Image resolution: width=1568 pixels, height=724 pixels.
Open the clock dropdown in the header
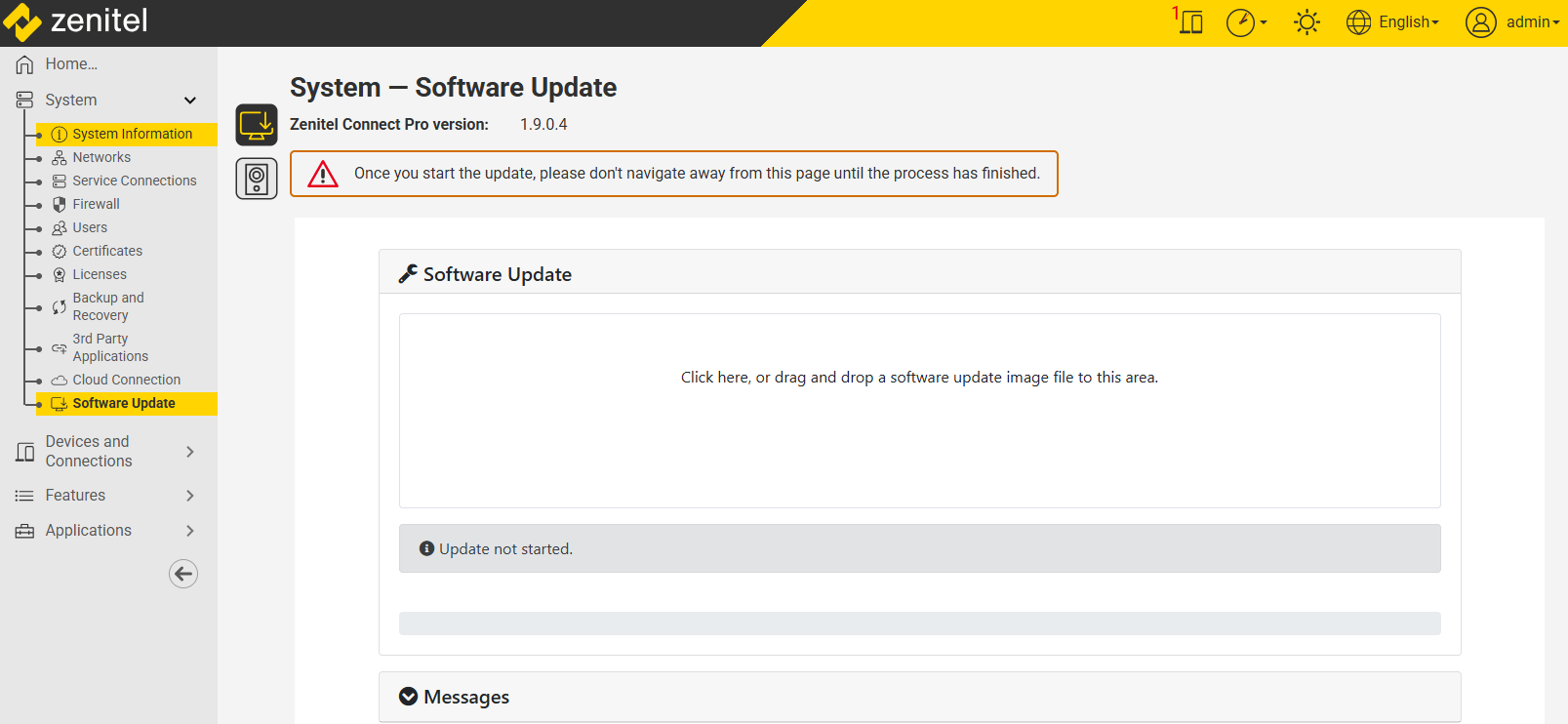[1246, 22]
